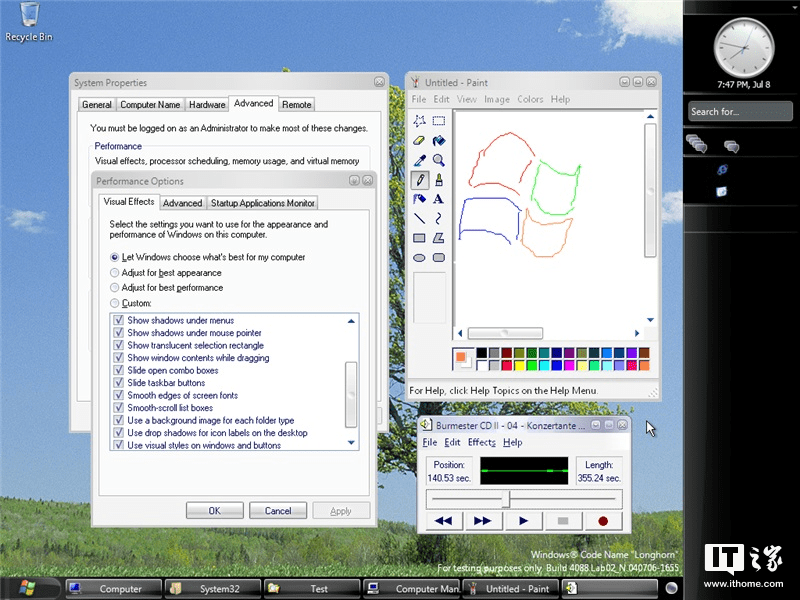This screenshot has height=600, width=800.
Task: Cancel the Performance Options dialog
Action: coord(278,510)
